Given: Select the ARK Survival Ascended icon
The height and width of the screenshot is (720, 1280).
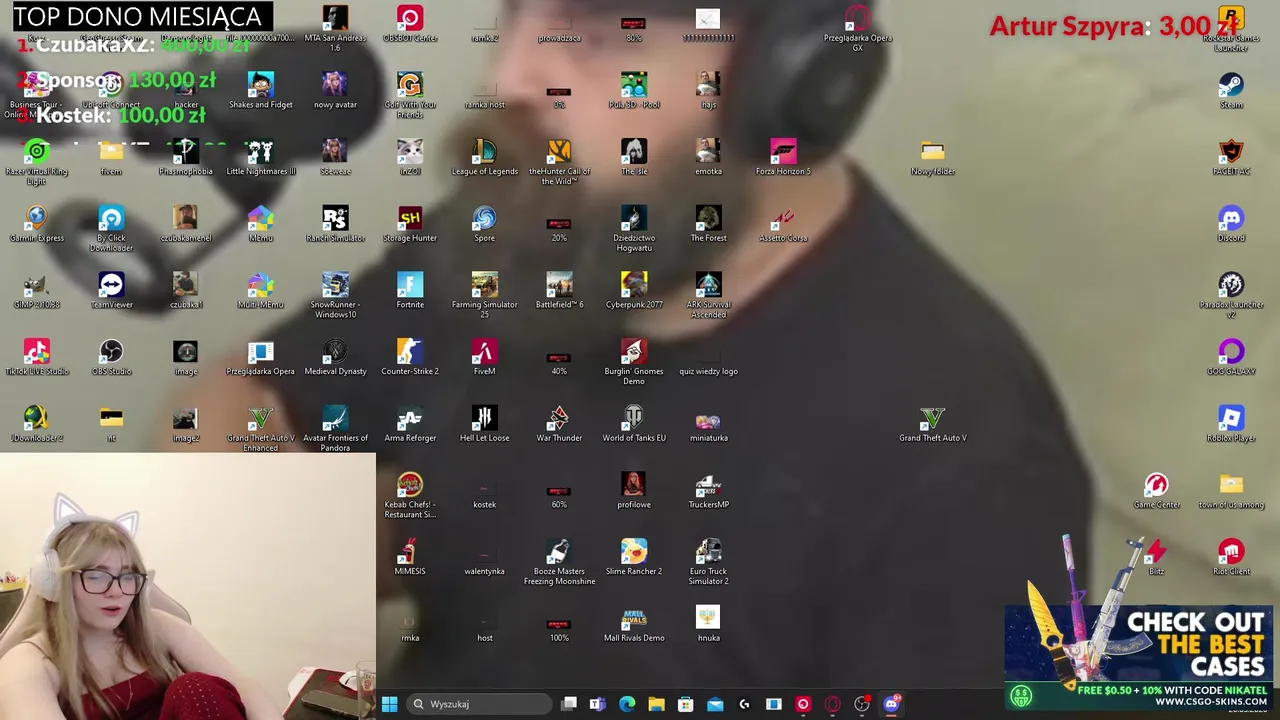Looking at the screenshot, I should [708, 295].
